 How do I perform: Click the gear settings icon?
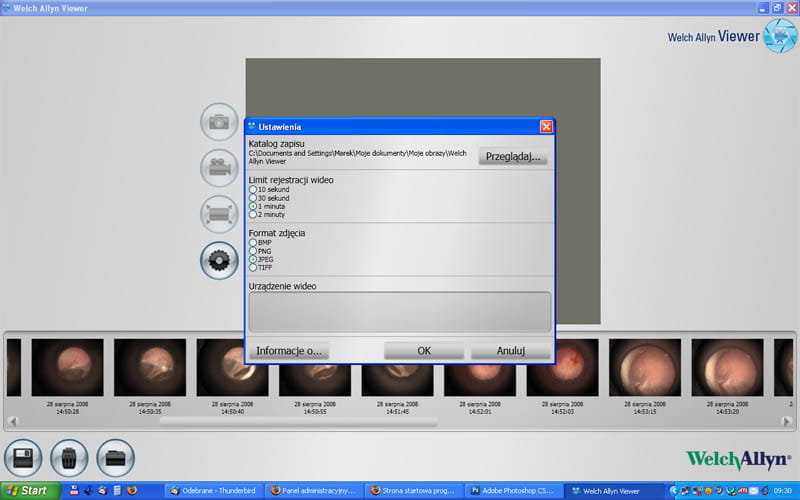219,261
